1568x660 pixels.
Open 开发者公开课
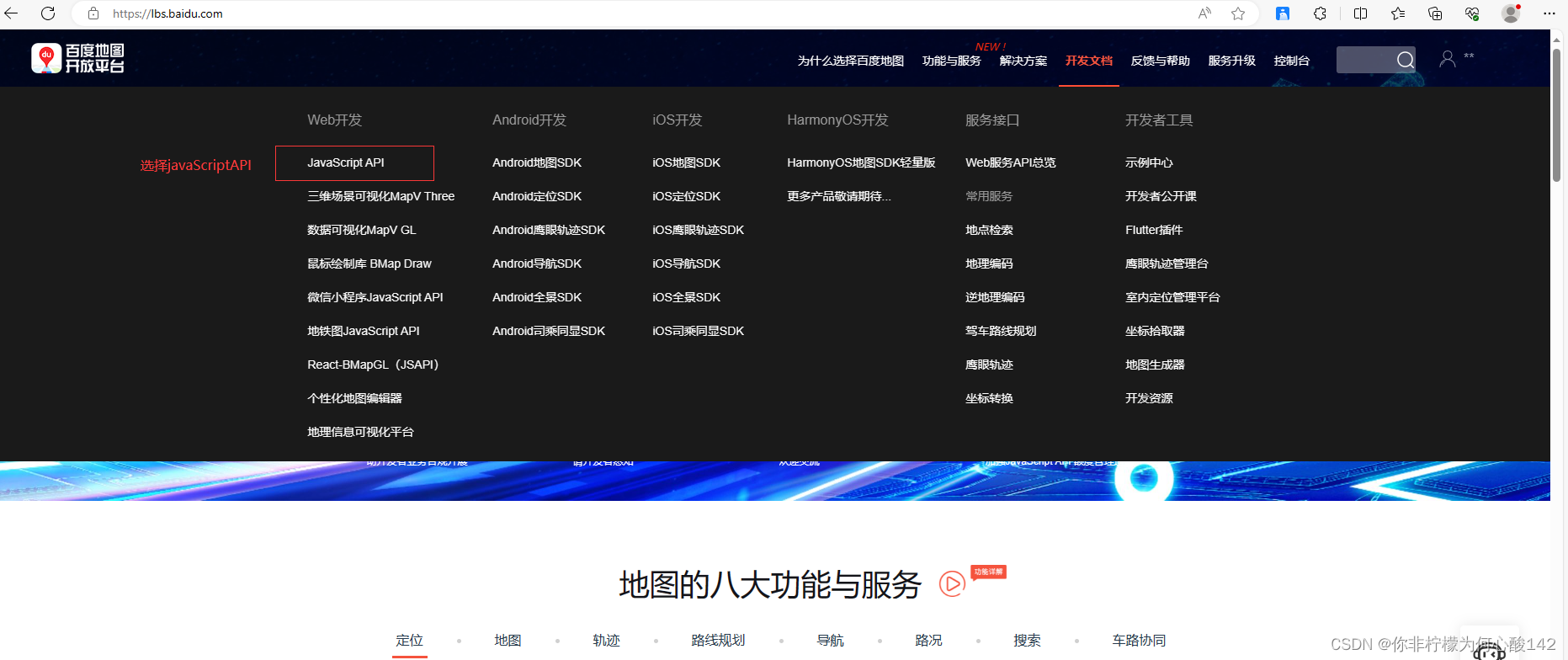(x=1161, y=196)
